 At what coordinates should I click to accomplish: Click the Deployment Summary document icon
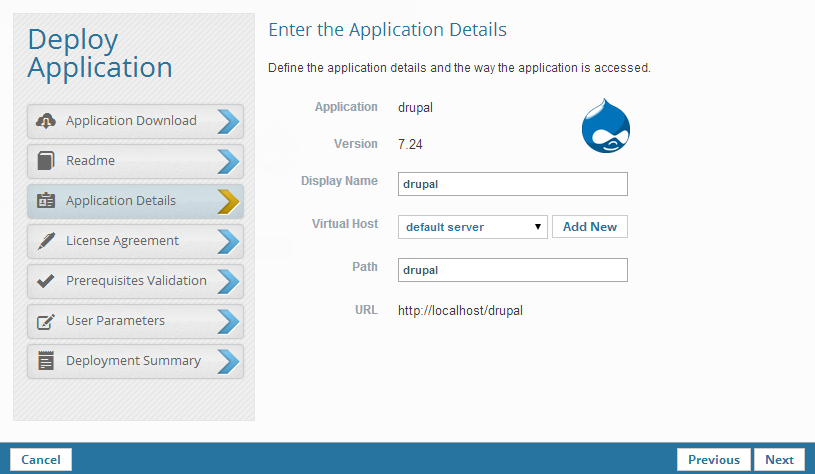45,361
